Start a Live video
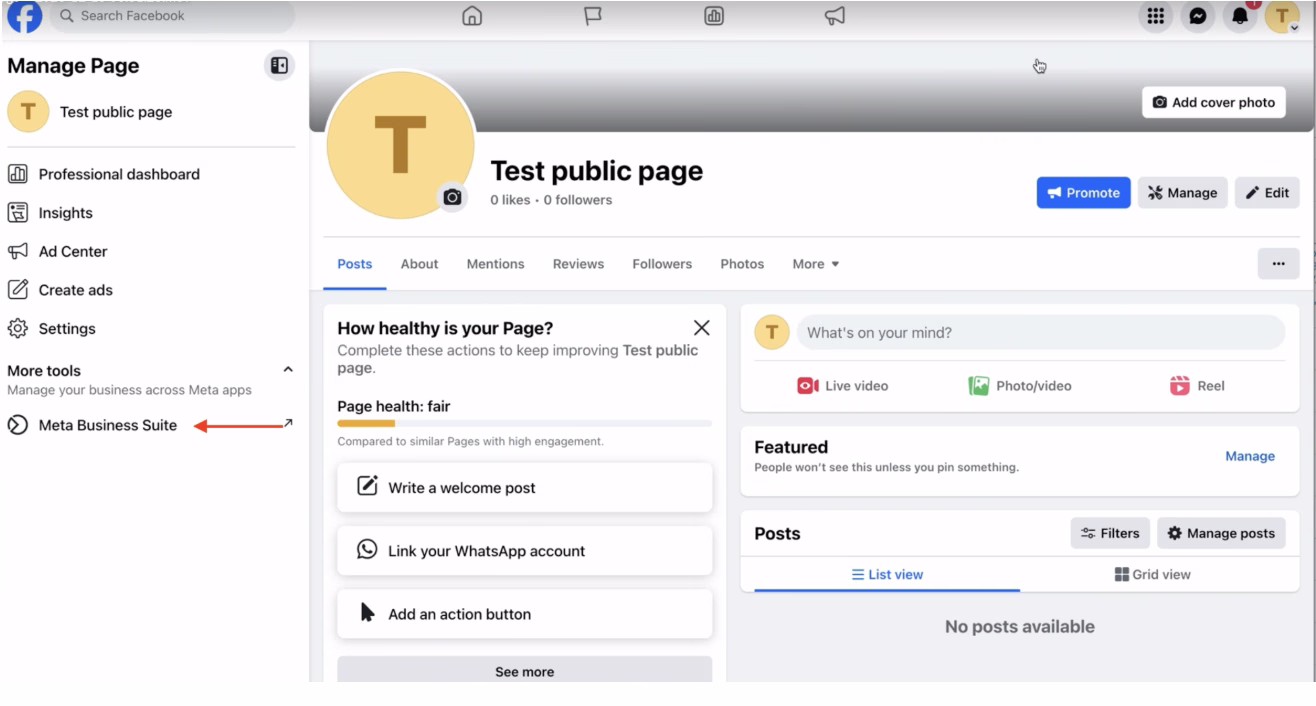1316x706 pixels. pyautogui.click(x=842, y=386)
